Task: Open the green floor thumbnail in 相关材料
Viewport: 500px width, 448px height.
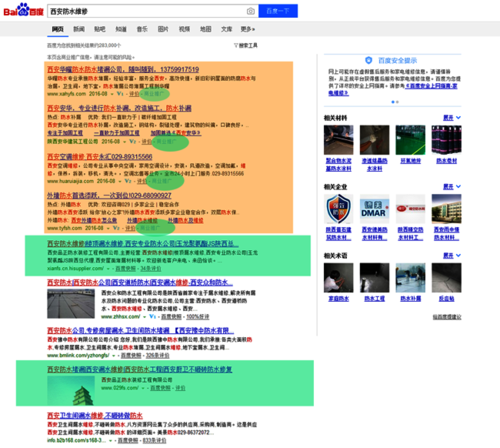Action: pos(410,140)
